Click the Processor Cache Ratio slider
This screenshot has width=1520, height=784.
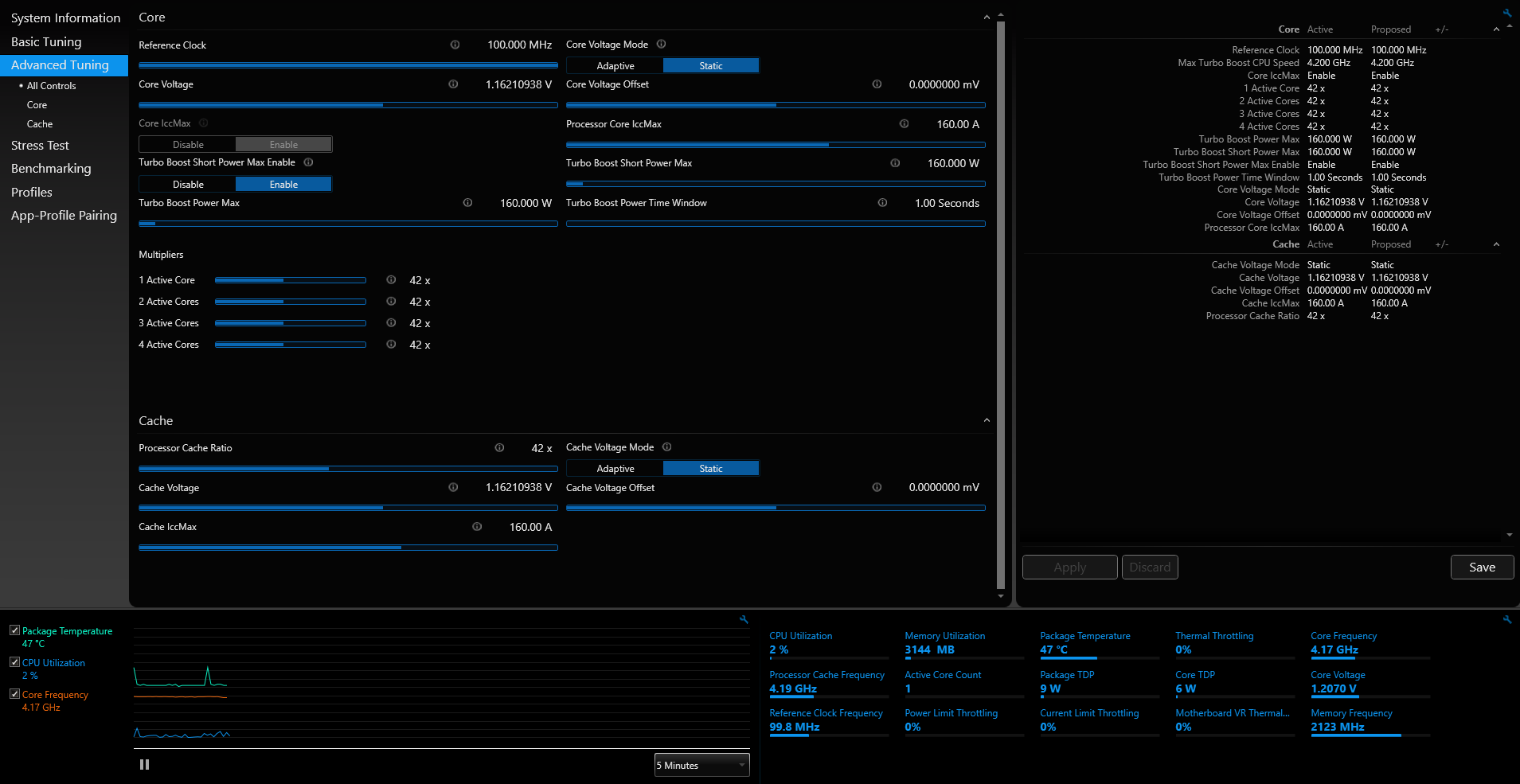pos(348,468)
